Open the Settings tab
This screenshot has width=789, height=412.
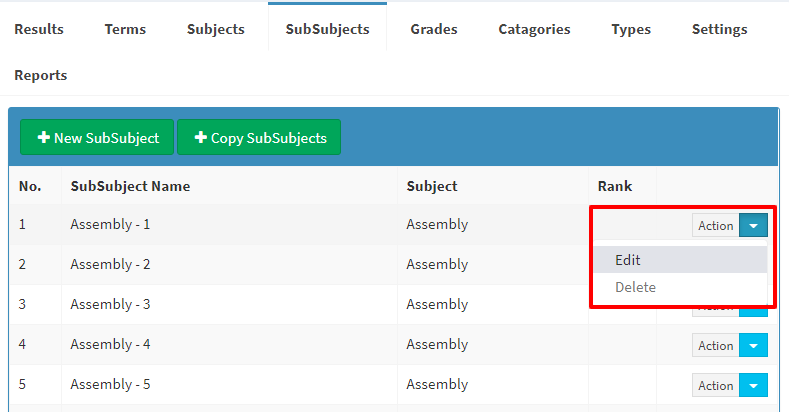pos(719,29)
